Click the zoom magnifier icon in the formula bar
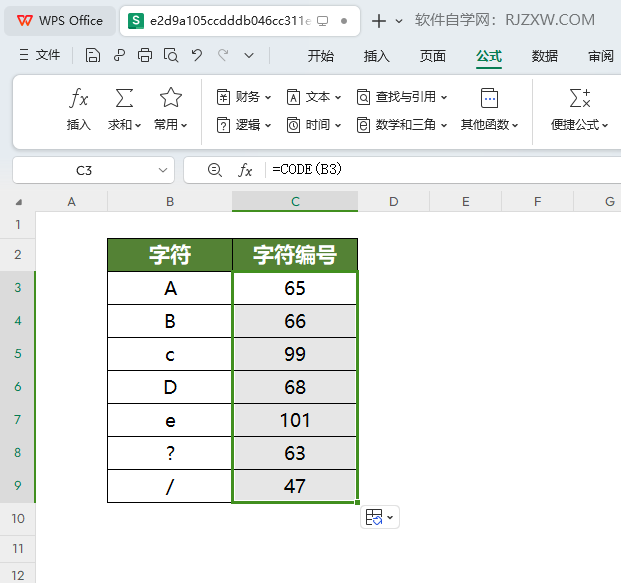 [215, 170]
